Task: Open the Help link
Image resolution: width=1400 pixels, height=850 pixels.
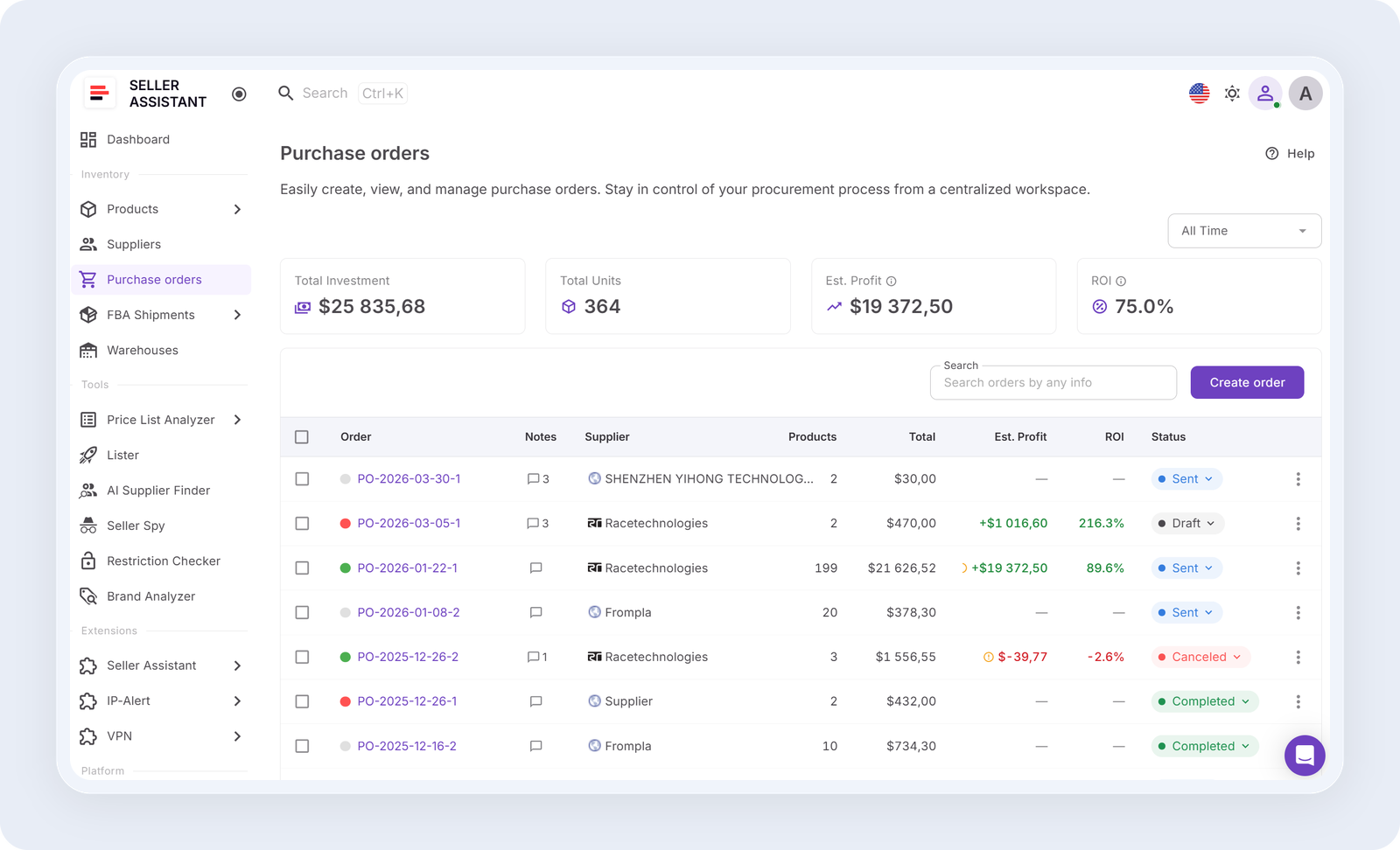Action: click(1290, 154)
